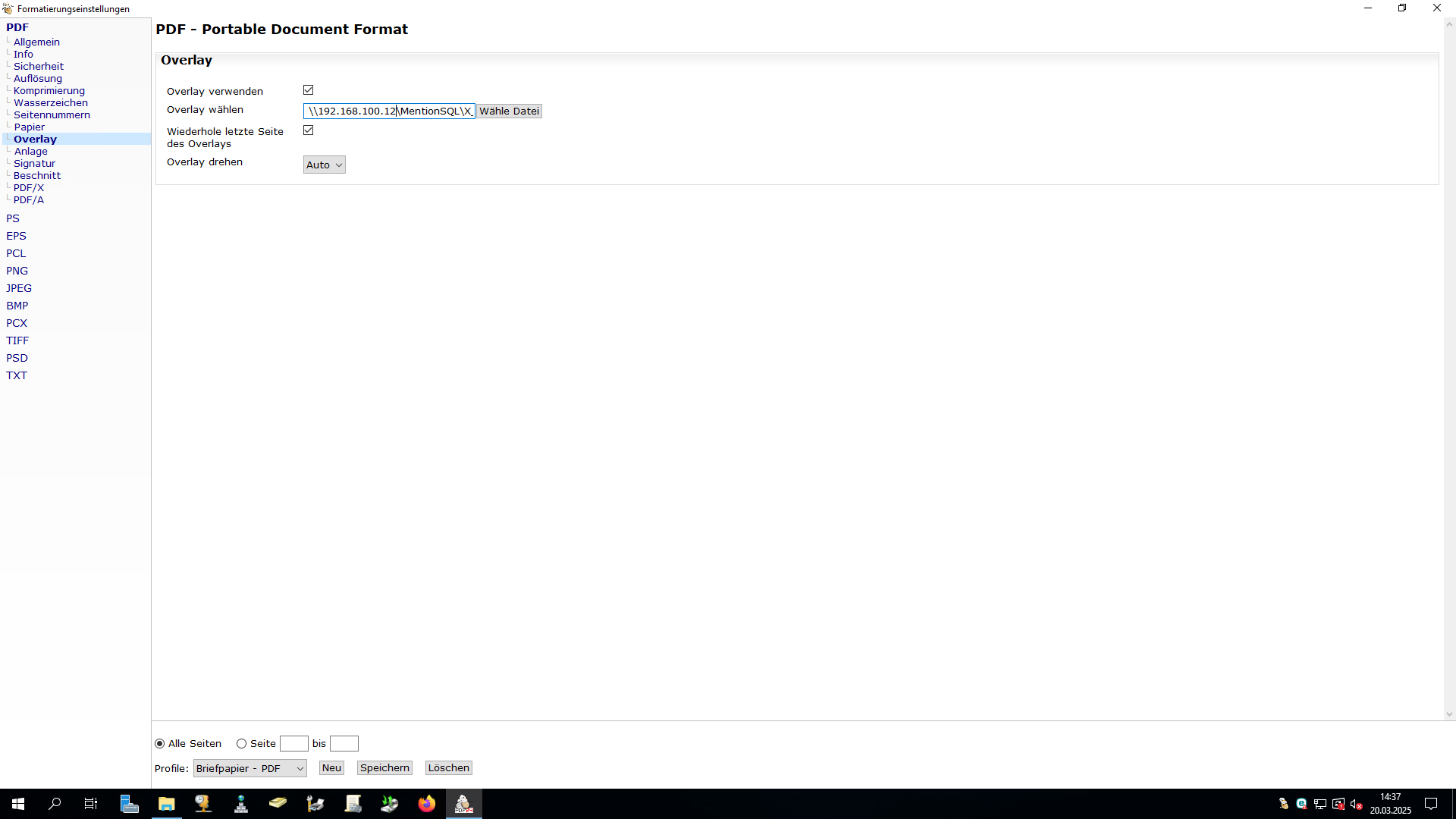Open Sicherheit settings page

(39, 67)
